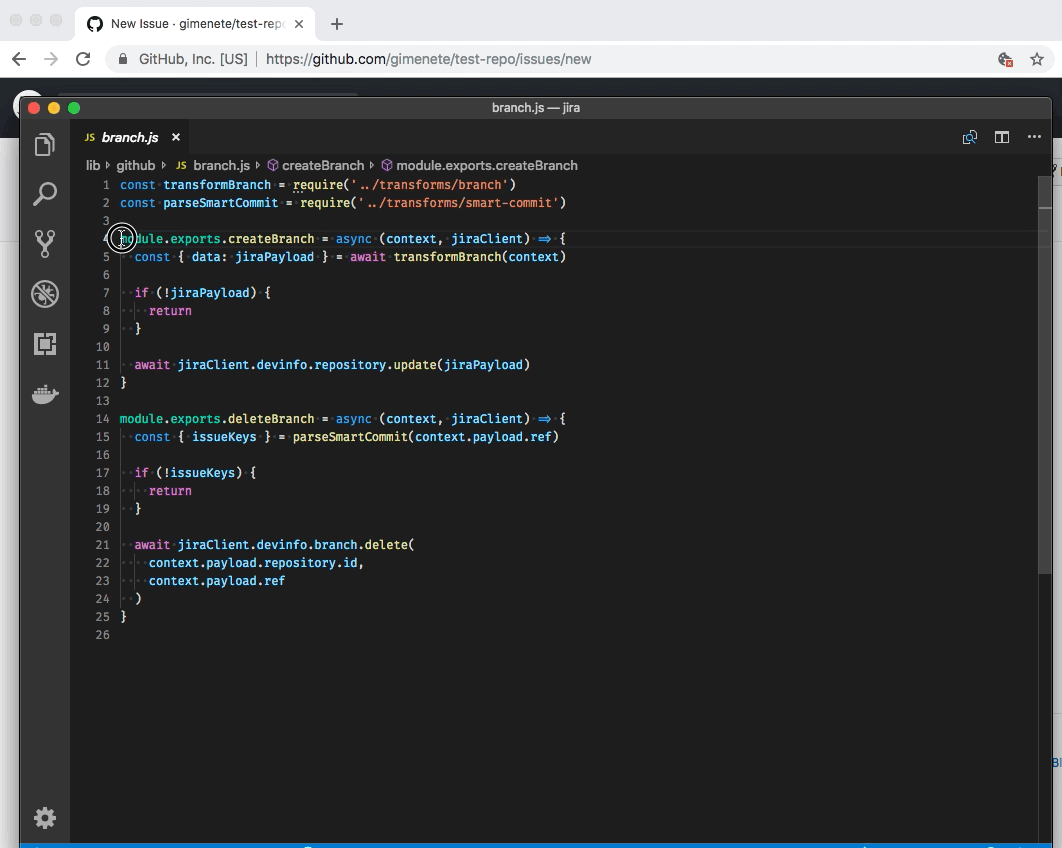Image resolution: width=1062 pixels, height=848 pixels.
Task: Open the Debug view in activity bar
Action: pos(45,294)
